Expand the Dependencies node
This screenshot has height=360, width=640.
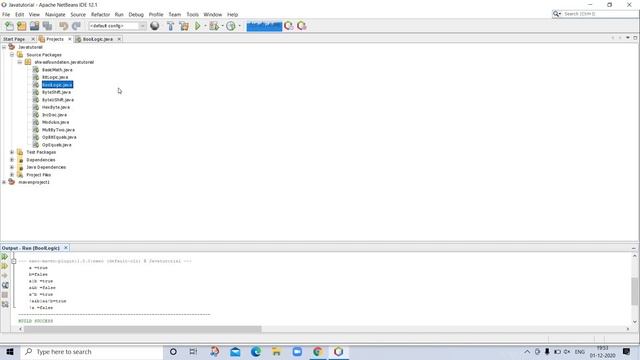click(12, 160)
